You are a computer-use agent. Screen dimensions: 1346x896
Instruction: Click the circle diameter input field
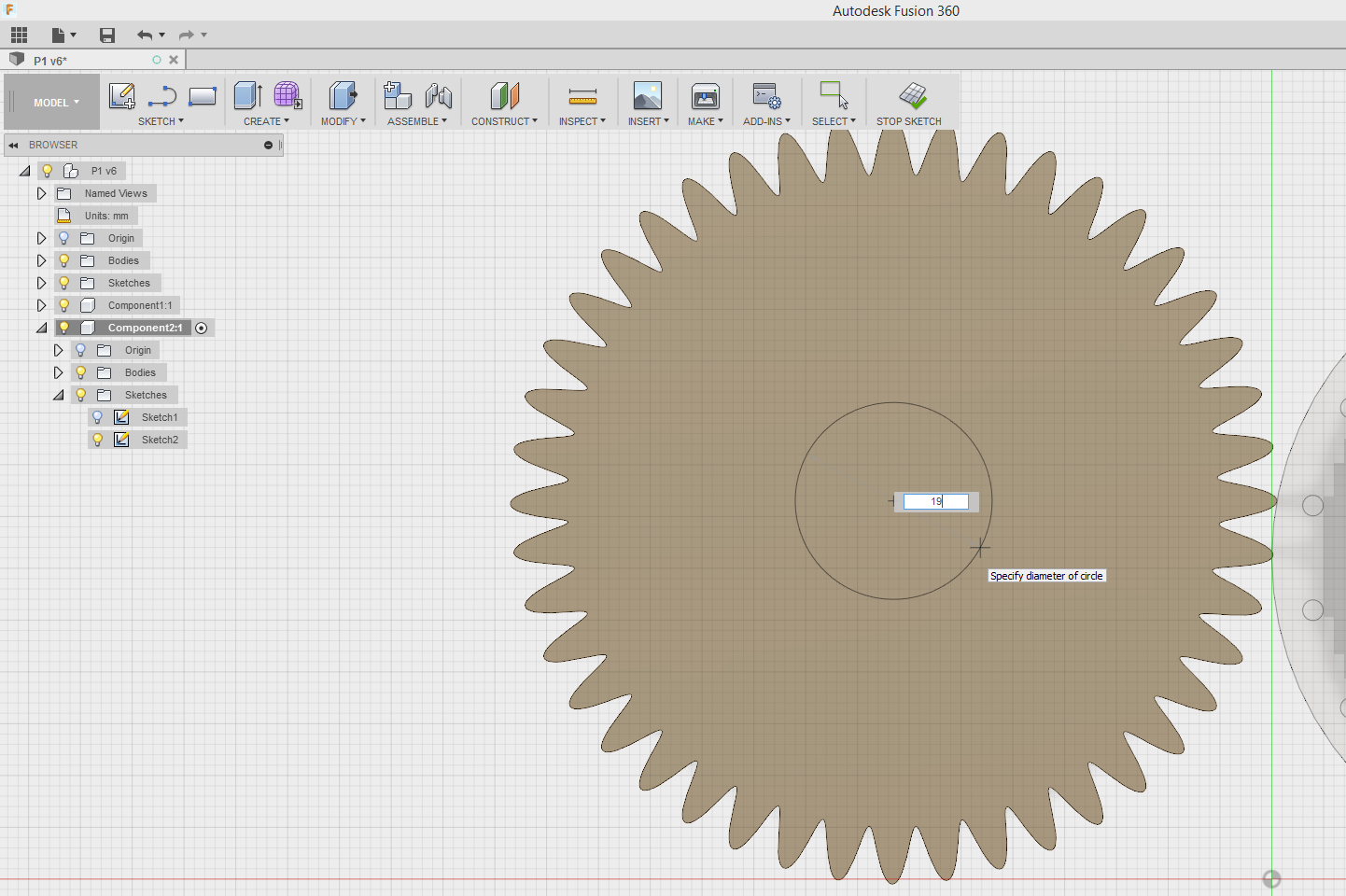tap(936, 501)
